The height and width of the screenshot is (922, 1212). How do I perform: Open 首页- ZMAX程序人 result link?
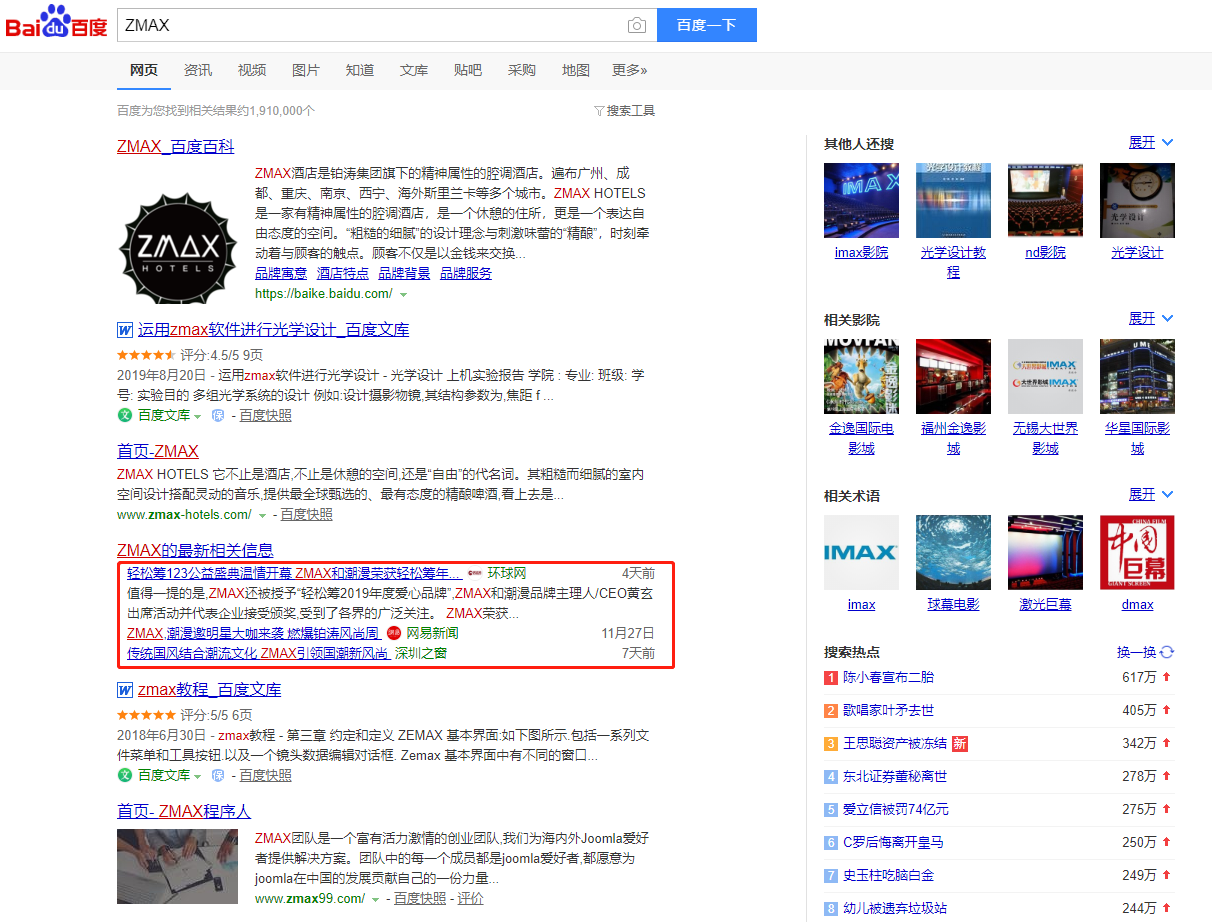[x=184, y=811]
